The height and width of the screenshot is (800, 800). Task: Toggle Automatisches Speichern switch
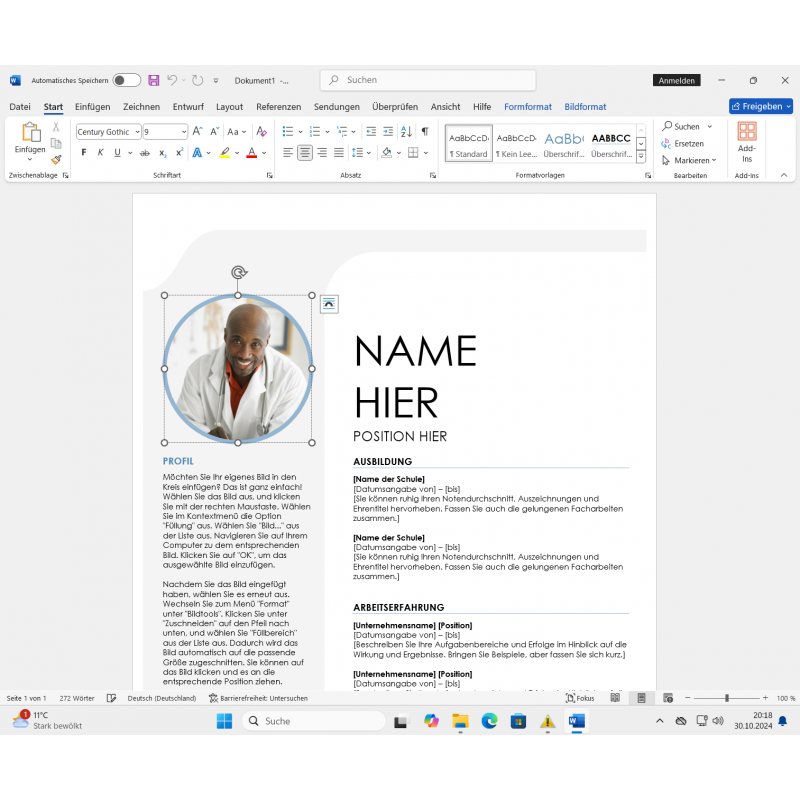click(x=126, y=80)
